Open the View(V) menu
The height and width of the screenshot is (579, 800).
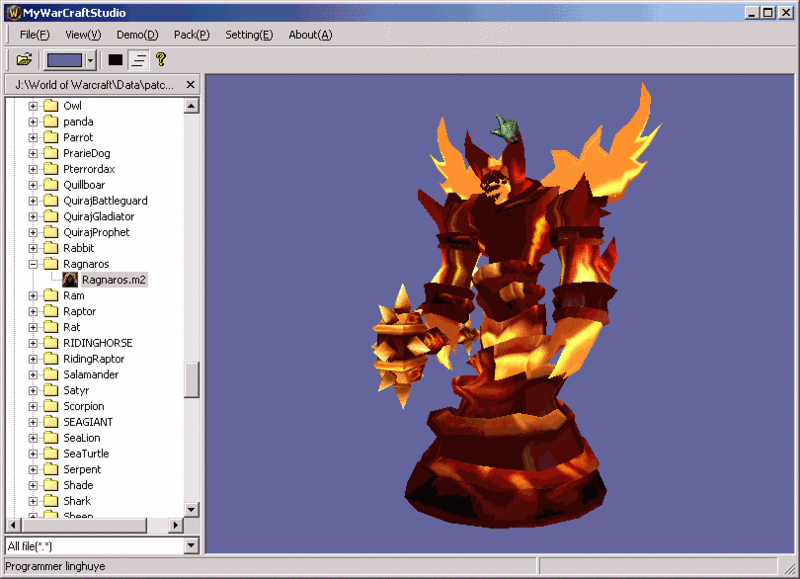pos(83,35)
